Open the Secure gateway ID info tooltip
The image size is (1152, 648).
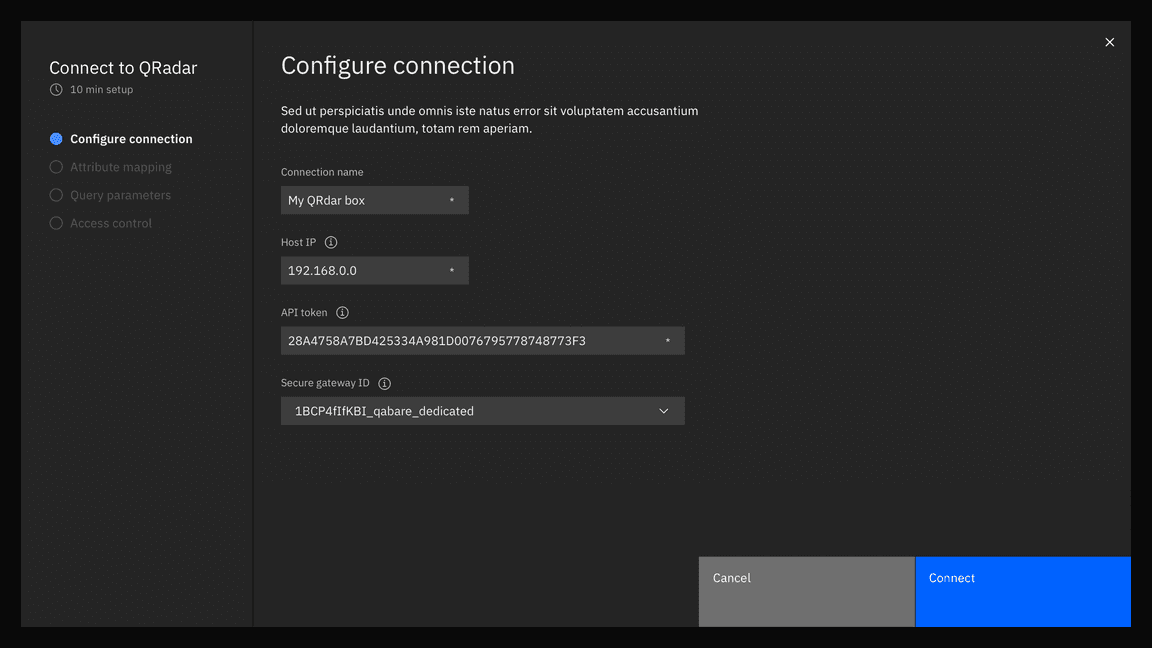coord(385,383)
